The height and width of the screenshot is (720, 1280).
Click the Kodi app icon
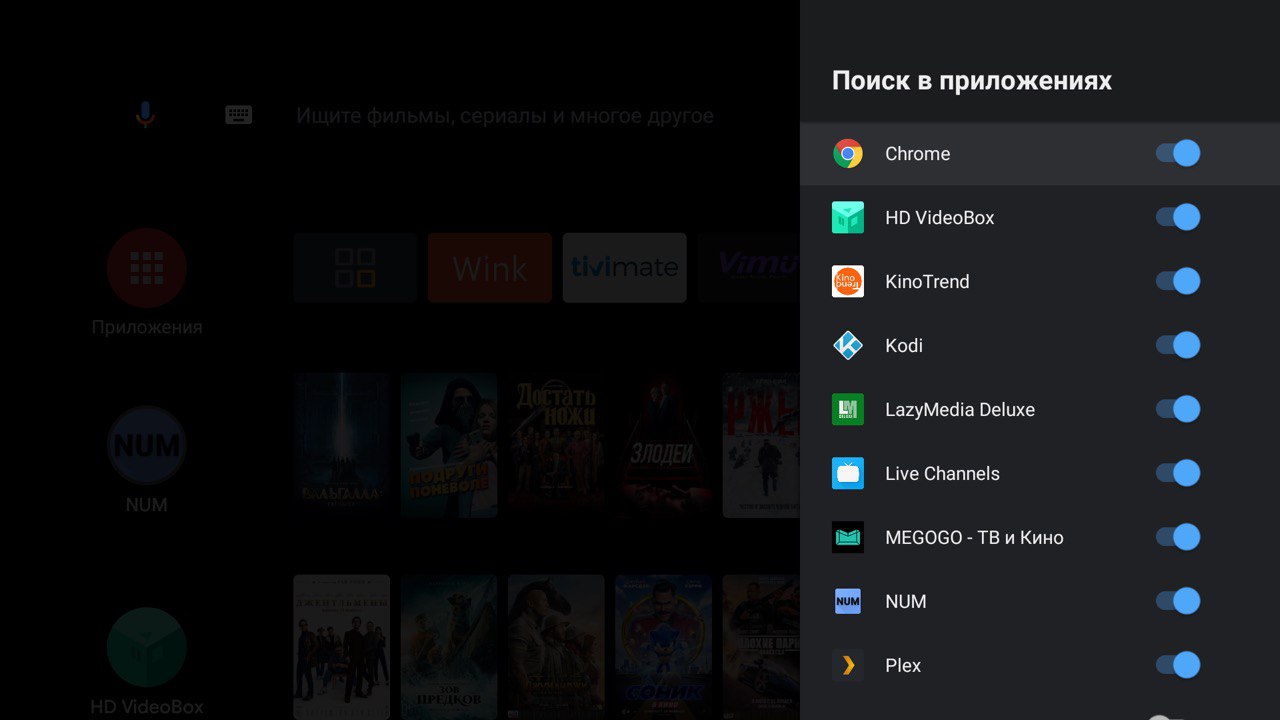coord(848,346)
